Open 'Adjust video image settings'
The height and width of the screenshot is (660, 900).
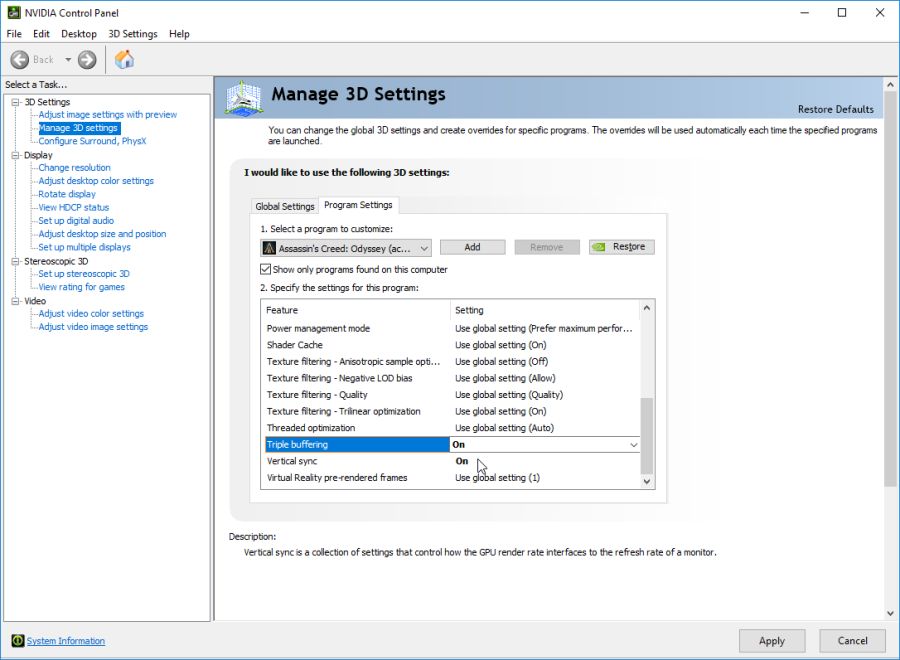[93, 327]
